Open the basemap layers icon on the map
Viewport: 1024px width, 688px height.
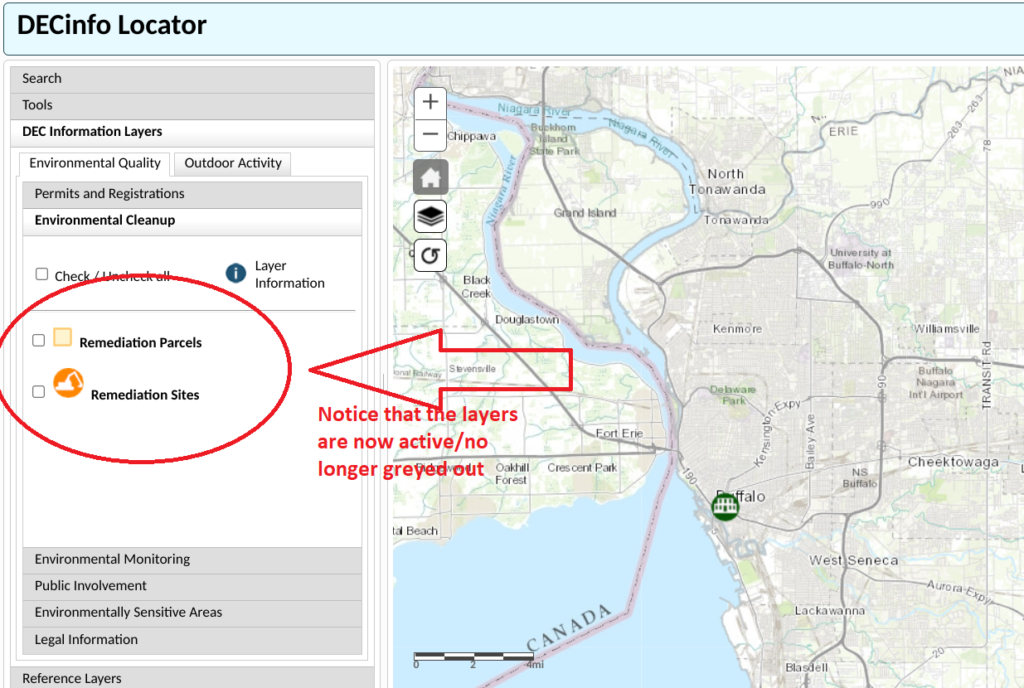point(430,216)
